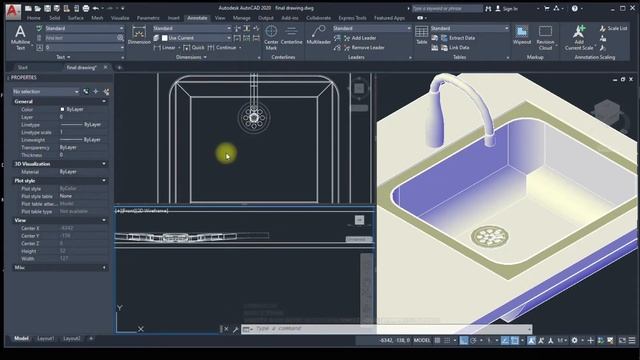The image size is (640, 360).
Task: Click the Open file icon in Quick Access toolbar
Action: (x=38, y=8)
